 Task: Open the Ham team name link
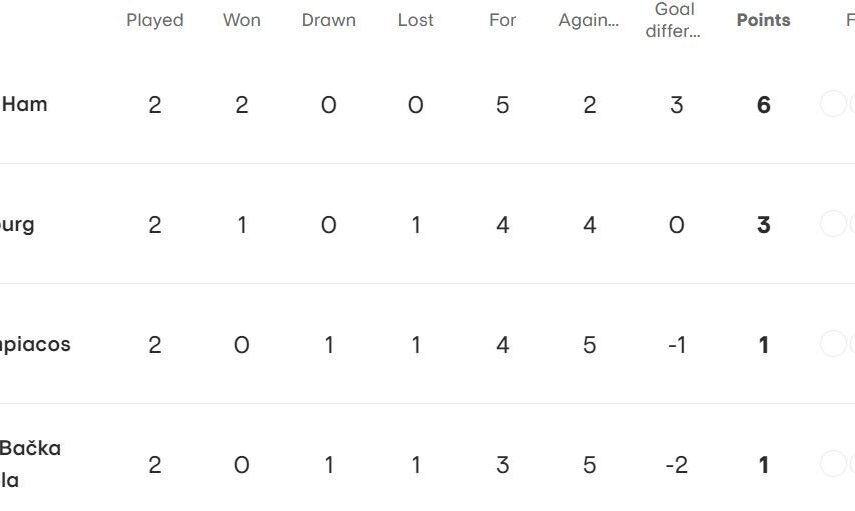[24, 104]
